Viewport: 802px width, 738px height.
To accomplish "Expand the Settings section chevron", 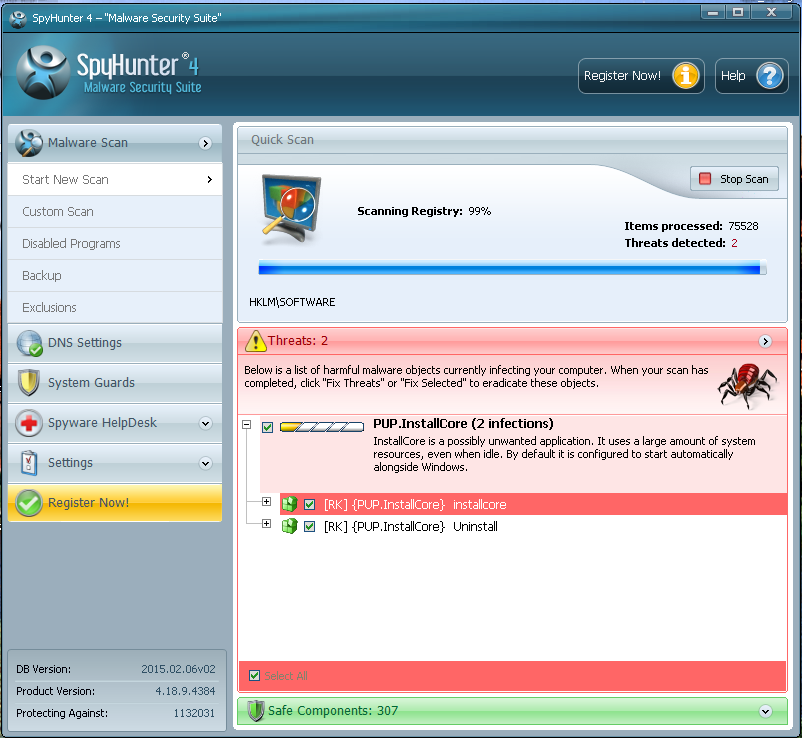I will click(x=205, y=463).
